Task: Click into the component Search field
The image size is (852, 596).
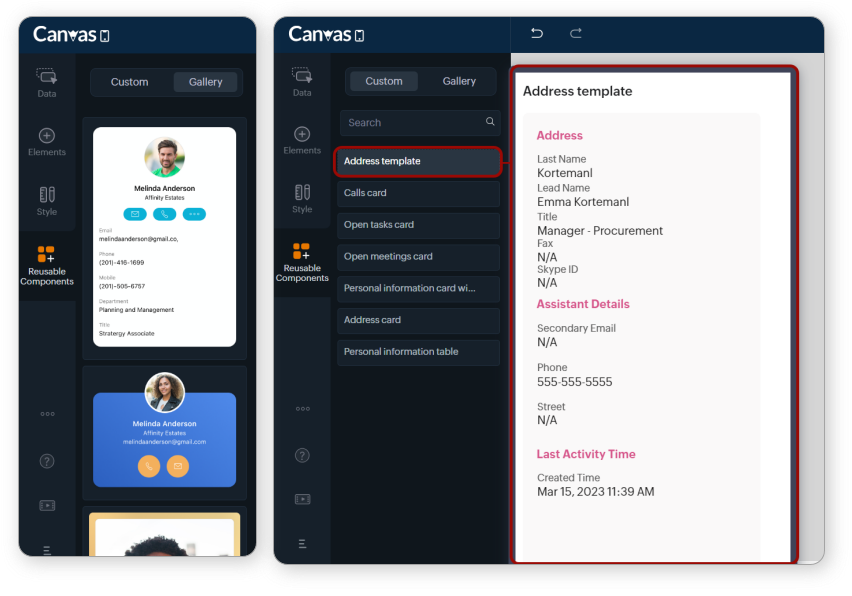Action: click(410, 123)
